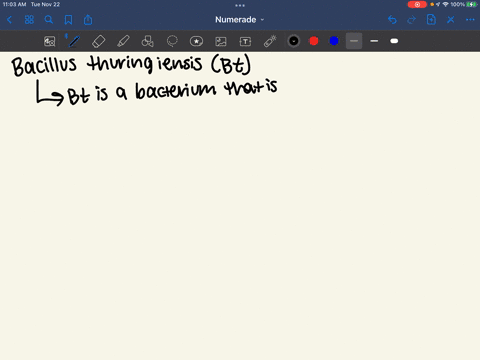Open the thumbnail grid view
The height and width of the screenshot is (360, 480).
click(29, 20)
